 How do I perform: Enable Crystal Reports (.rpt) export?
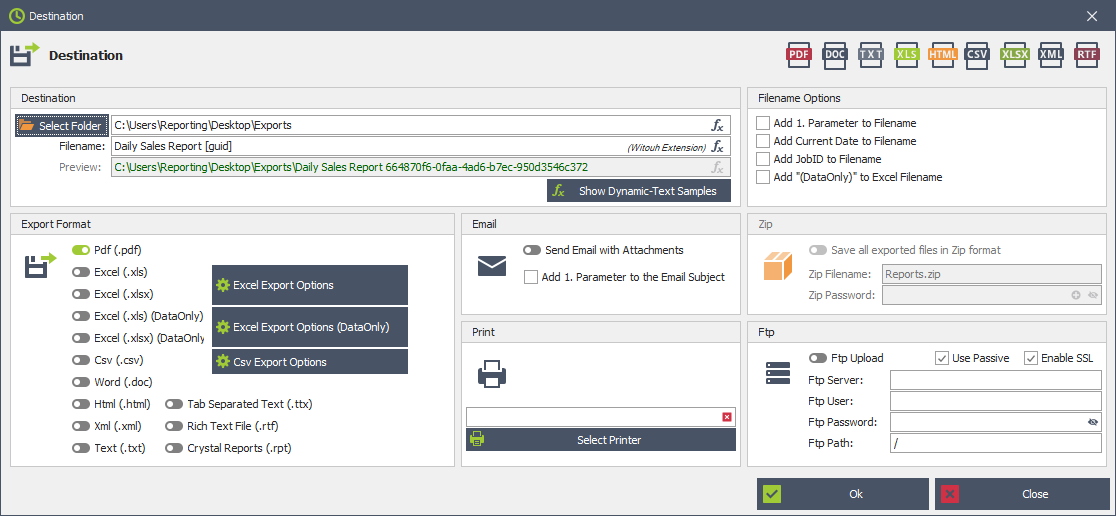174,448
